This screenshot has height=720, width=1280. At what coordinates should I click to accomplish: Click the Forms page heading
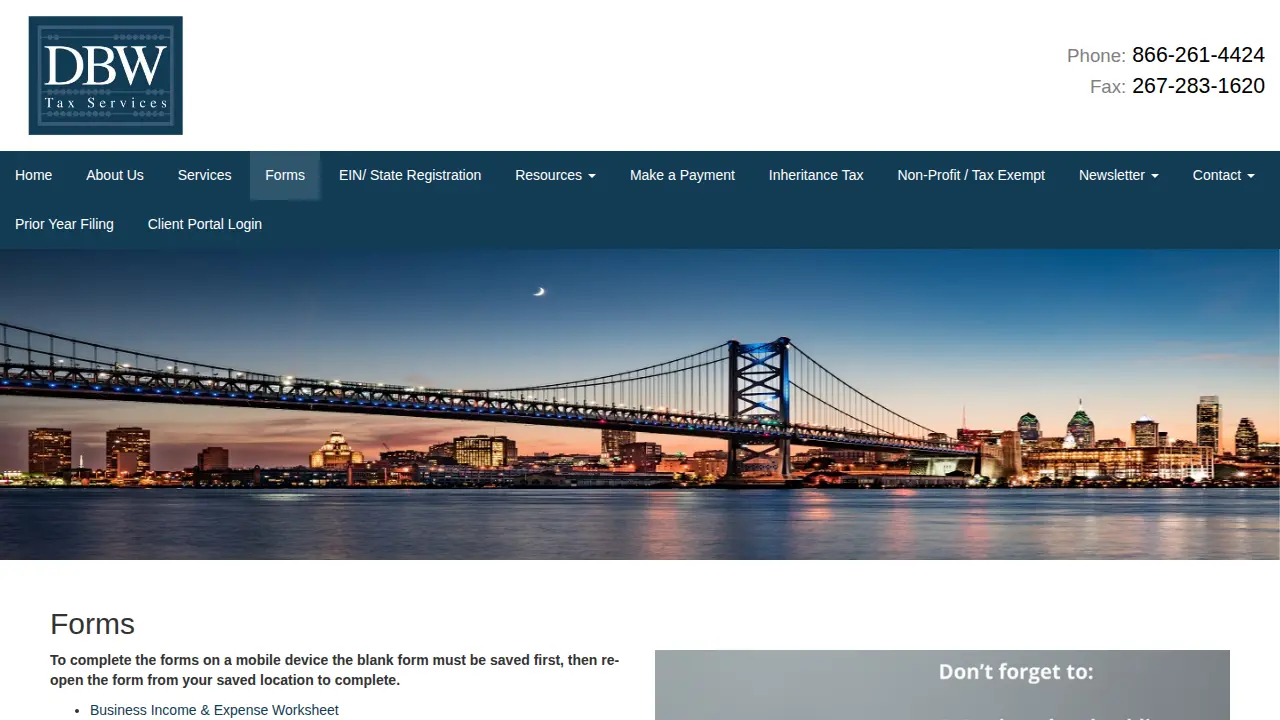92,624
